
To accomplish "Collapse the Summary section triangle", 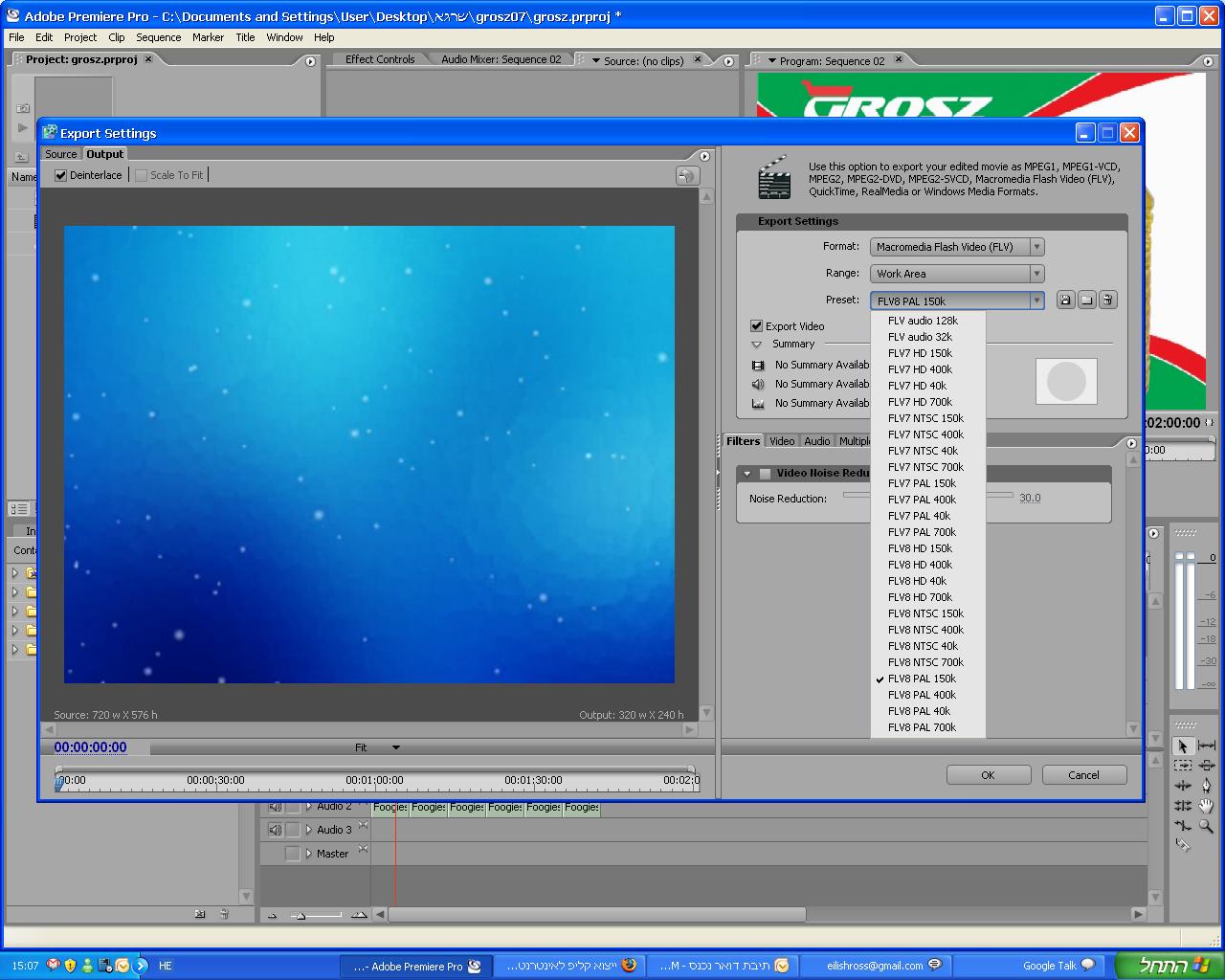I will coord(756,345).
